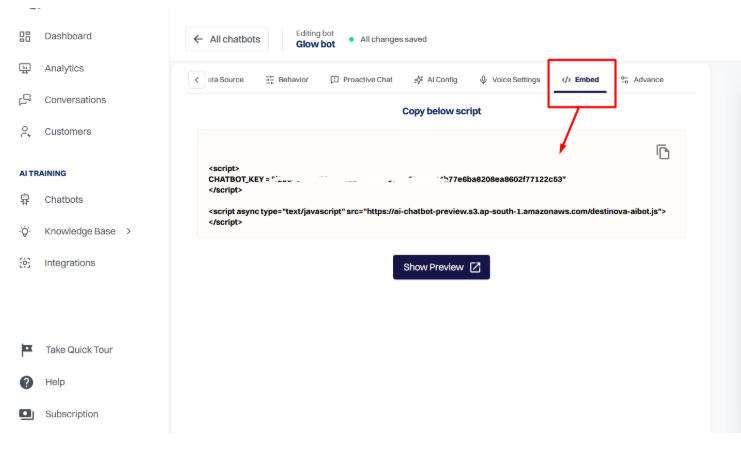The height and width of the screenshot is (453, 741).
Task: Click the Knowledge Base lightbulb icon
Action: pyautogui.click(x=25, y=231)
